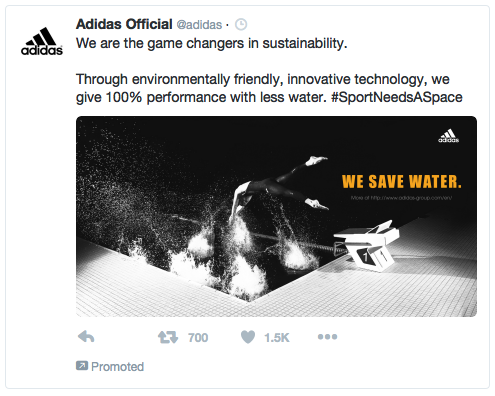This screenshot has width=495, height=396.
Task: Open the #SportNeedsASpace hashtag
Action: (397, 97)
